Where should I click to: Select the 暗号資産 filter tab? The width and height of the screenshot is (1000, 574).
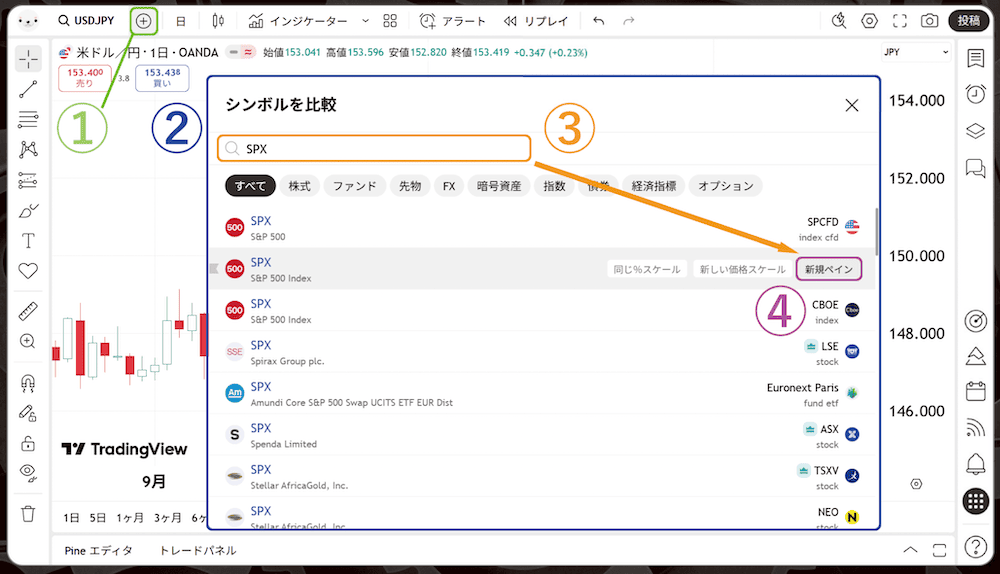pos(499,186)
